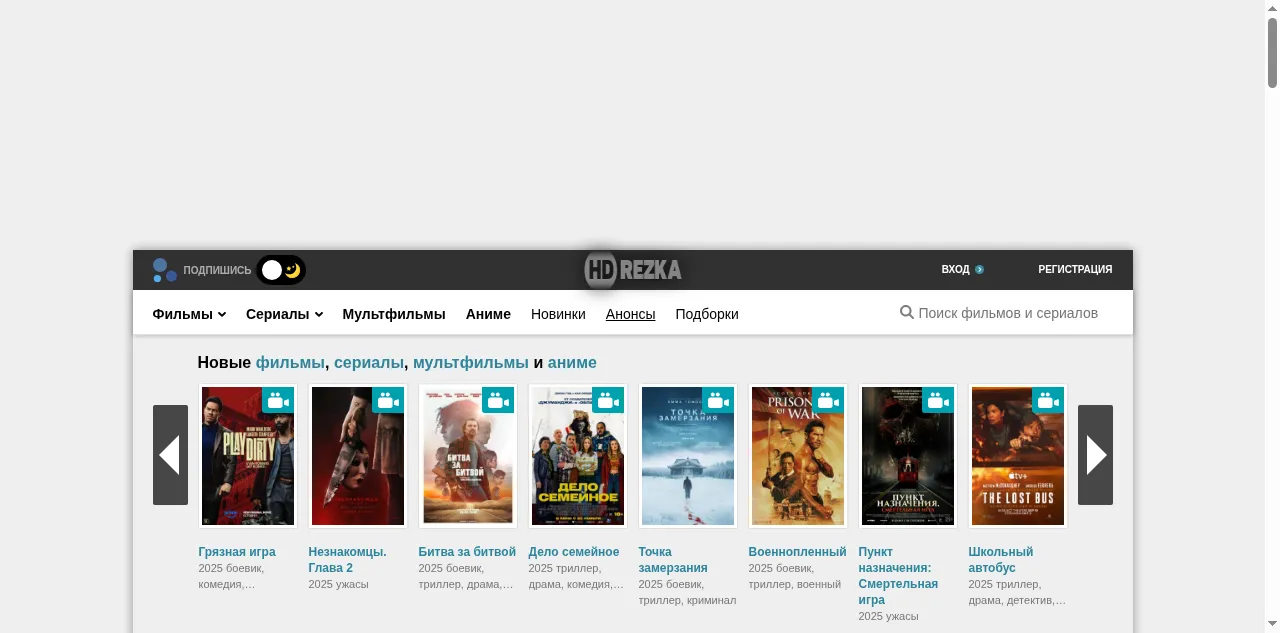This screenshot has height=633, width=1280.
Task: Click the left carousel arrow
Action: [x=170, y=455]
